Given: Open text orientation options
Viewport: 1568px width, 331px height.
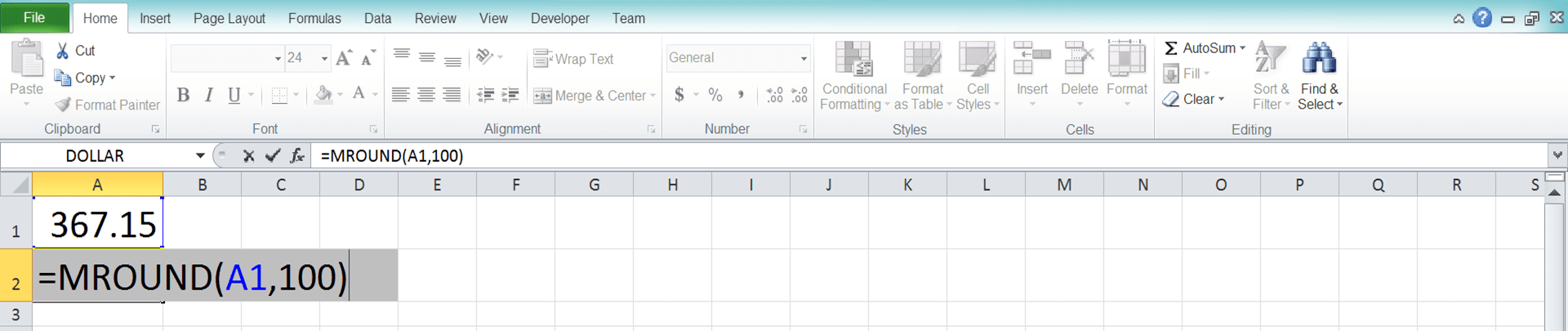Looking at the screenshot, I should [489, 56].
